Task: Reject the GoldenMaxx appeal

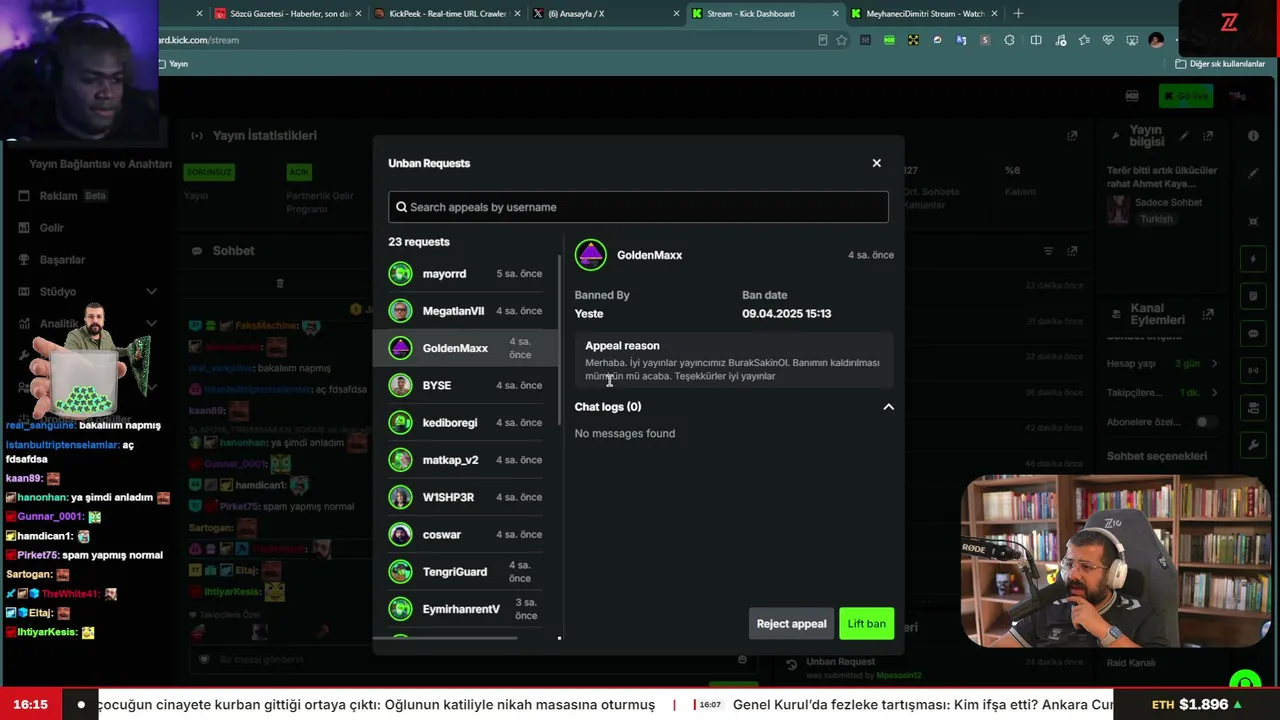Action: pos(791,624)
